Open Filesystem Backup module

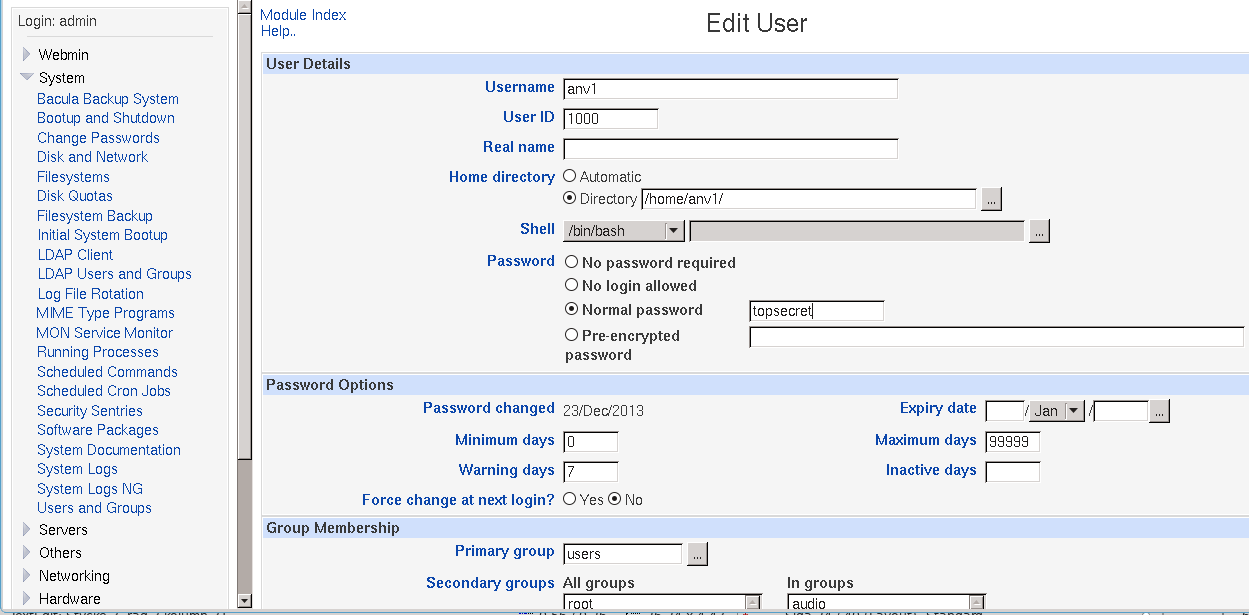tap(95, 216)
